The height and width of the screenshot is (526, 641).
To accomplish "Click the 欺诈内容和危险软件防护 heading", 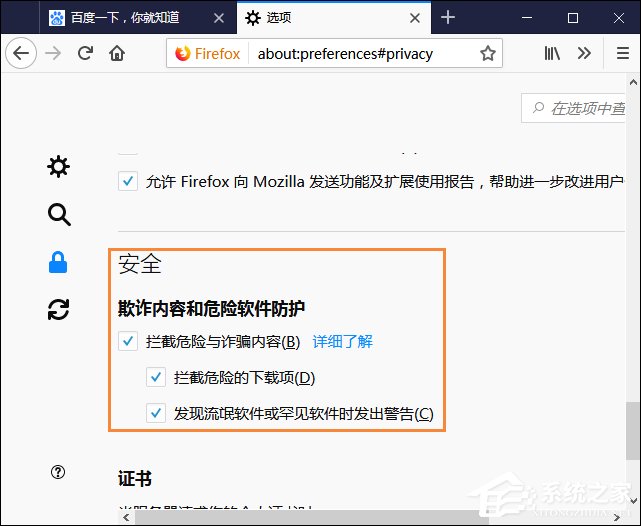I will [x=211, y=309].
